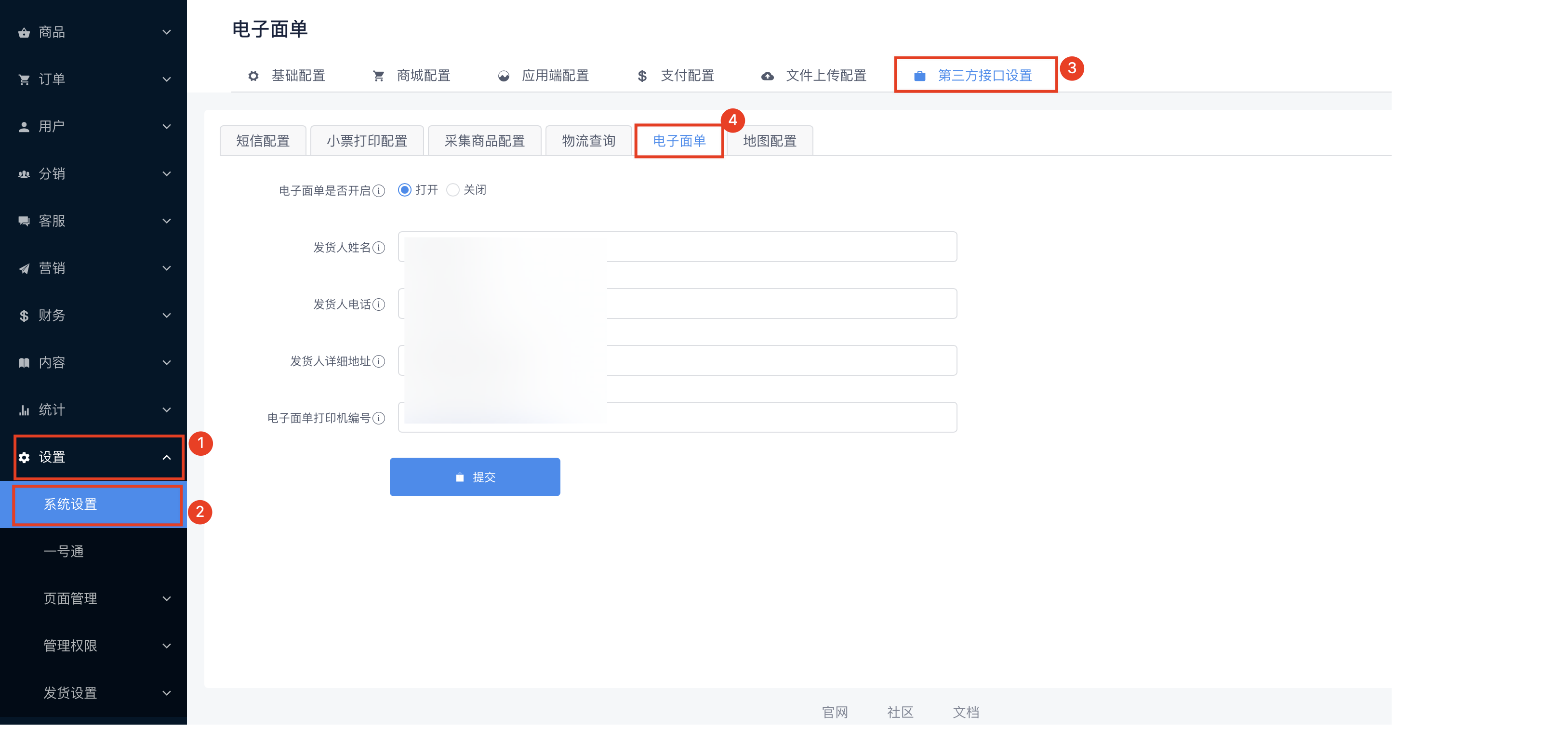Click the 发货人详细地址 input field
Viewport: 1568px width, 754px height.
click(x=779, y=361)
